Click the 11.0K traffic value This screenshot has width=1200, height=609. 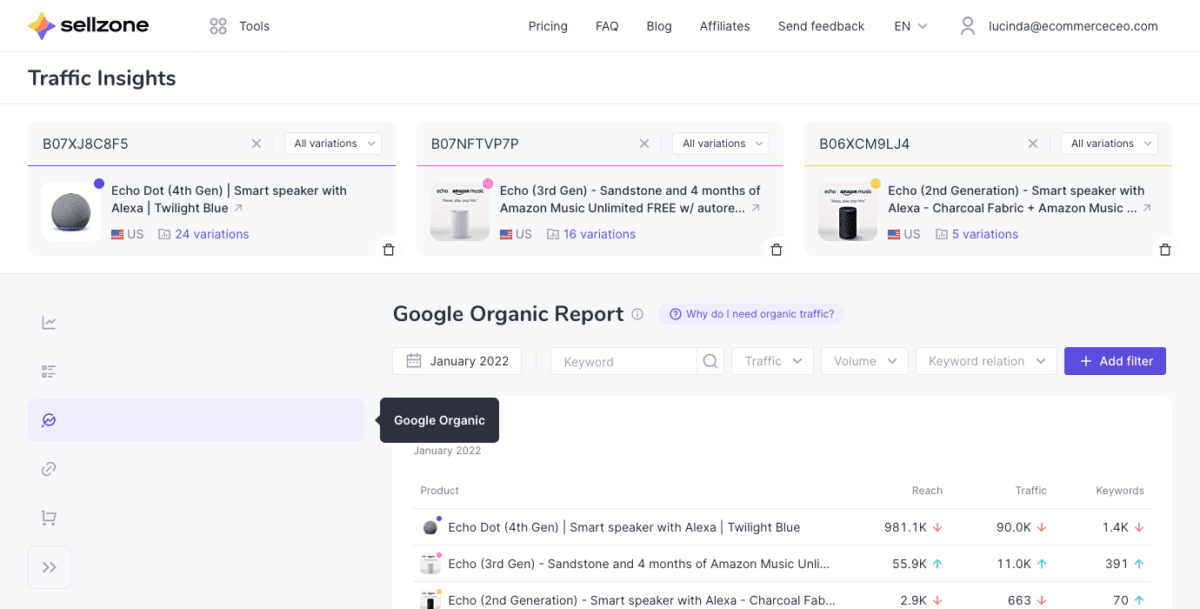[1015, 564]
